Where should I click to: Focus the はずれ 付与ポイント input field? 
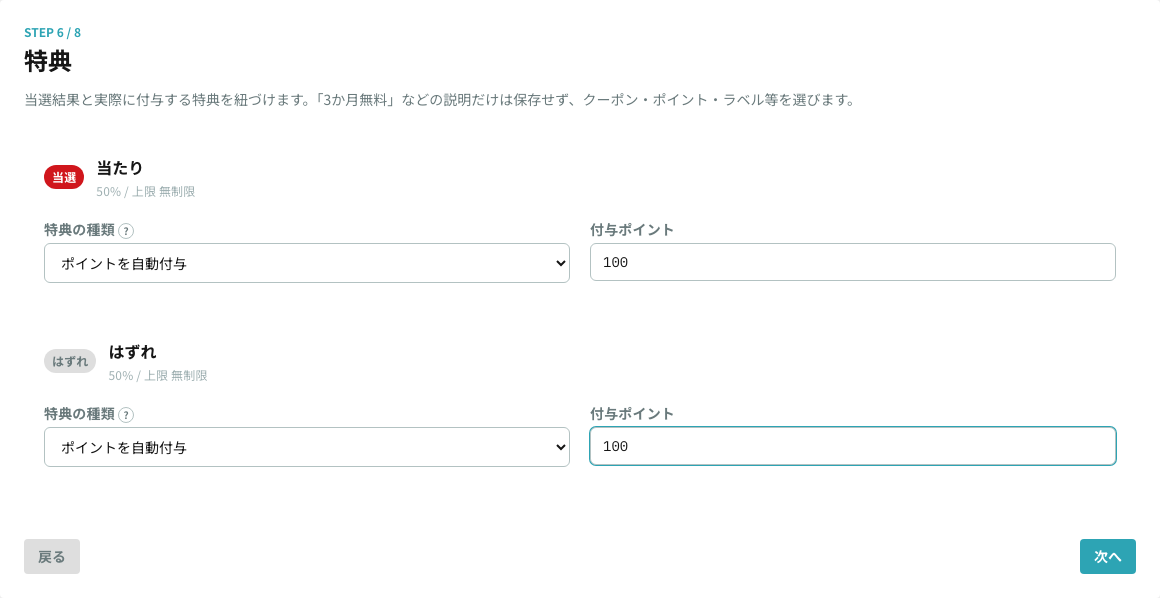point(852,446)
